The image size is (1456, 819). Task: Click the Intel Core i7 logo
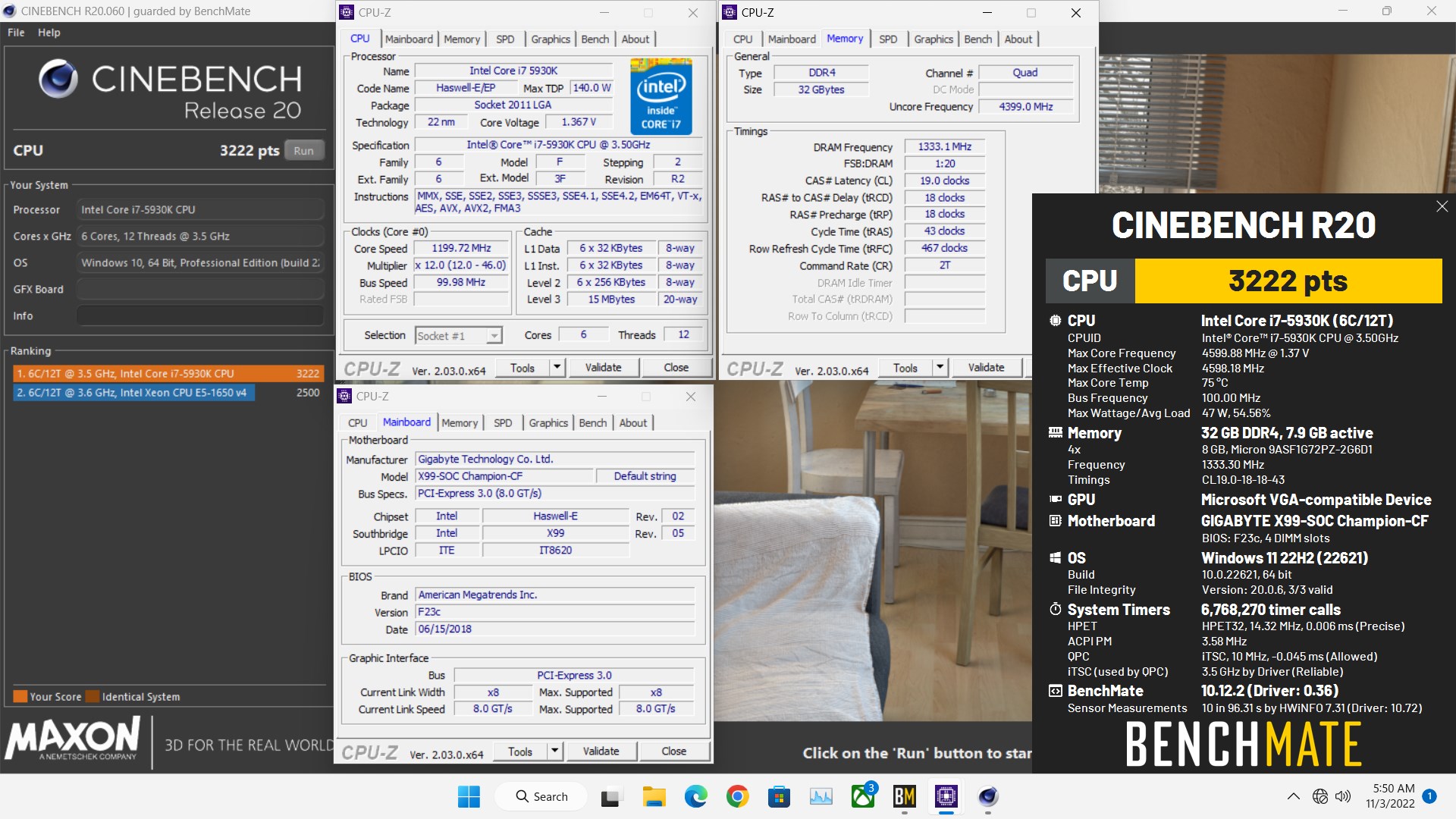pos(661,96)
